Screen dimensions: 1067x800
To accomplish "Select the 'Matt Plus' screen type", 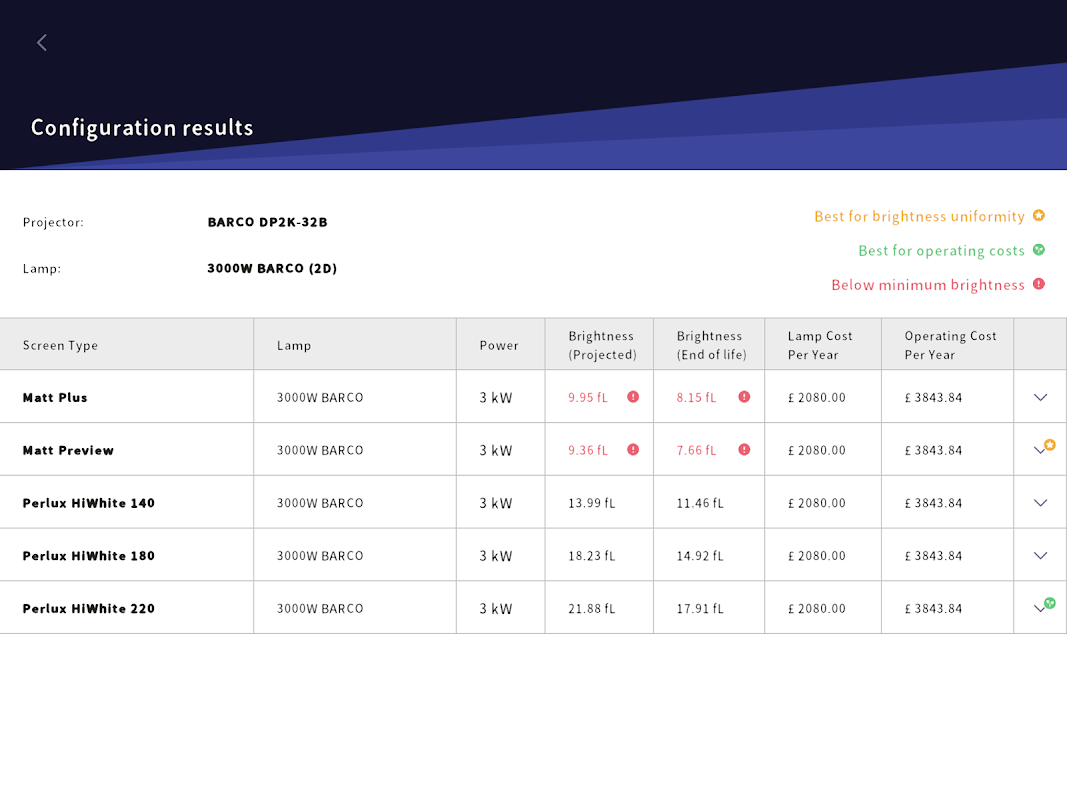I will tap(55, 398).
